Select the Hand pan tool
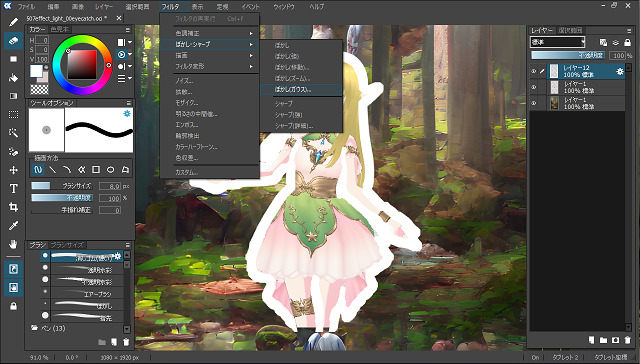Viewport: 640px width, 364px height. coord(13,244)
